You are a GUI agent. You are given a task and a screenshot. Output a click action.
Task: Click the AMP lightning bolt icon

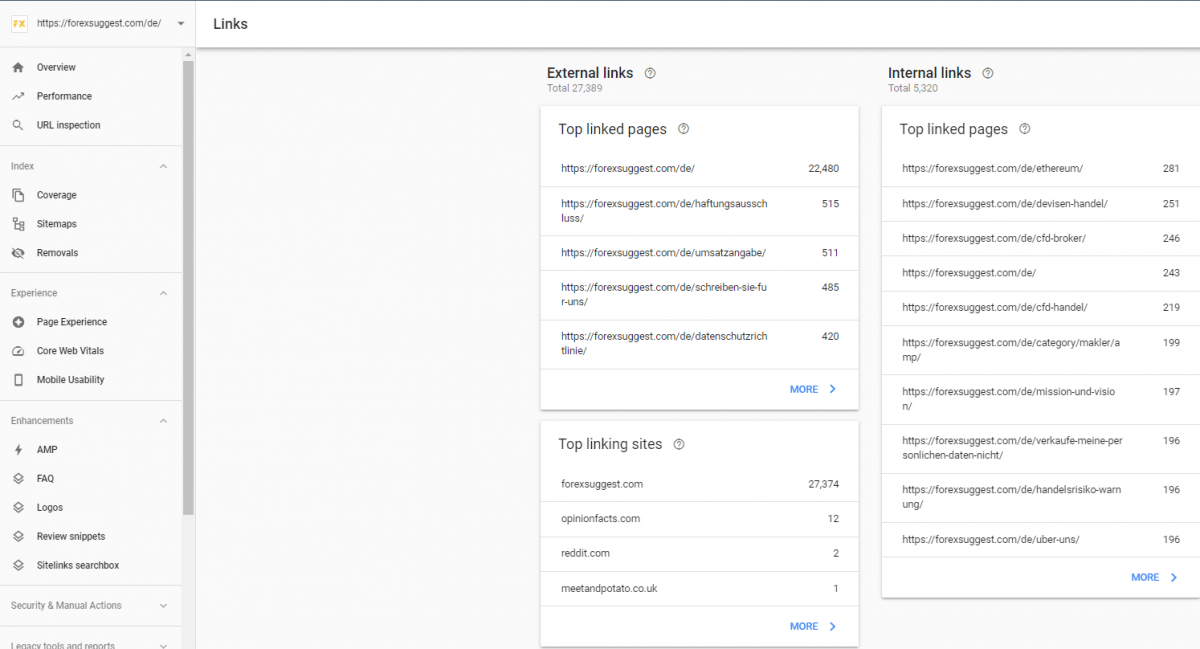(x=18, y=450)
